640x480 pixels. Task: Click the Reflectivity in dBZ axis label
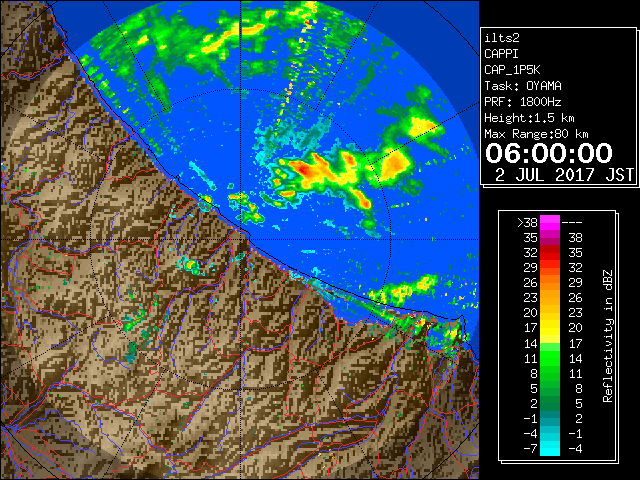(x=608, y=336)
